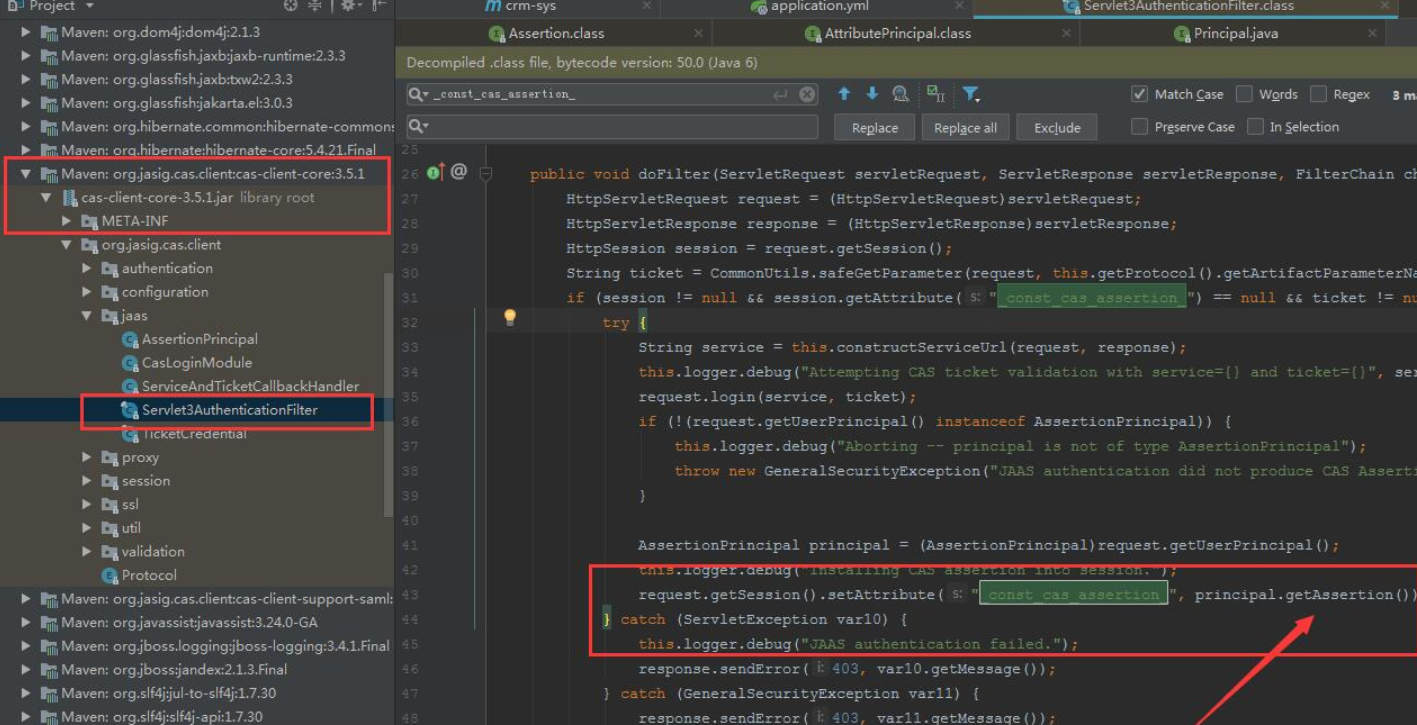Click in the replace text field
1417x725 pixels.
[x=612, y=127]
